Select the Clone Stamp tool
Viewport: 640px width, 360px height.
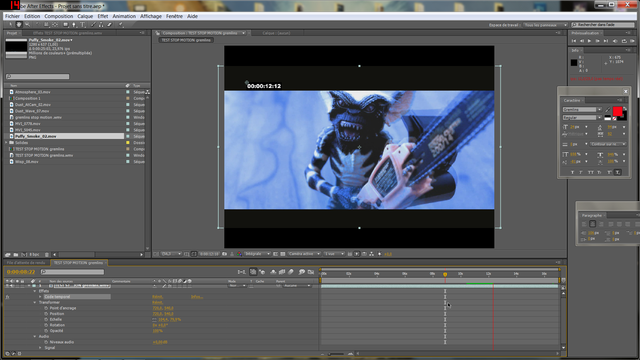(x=101, y=24)
